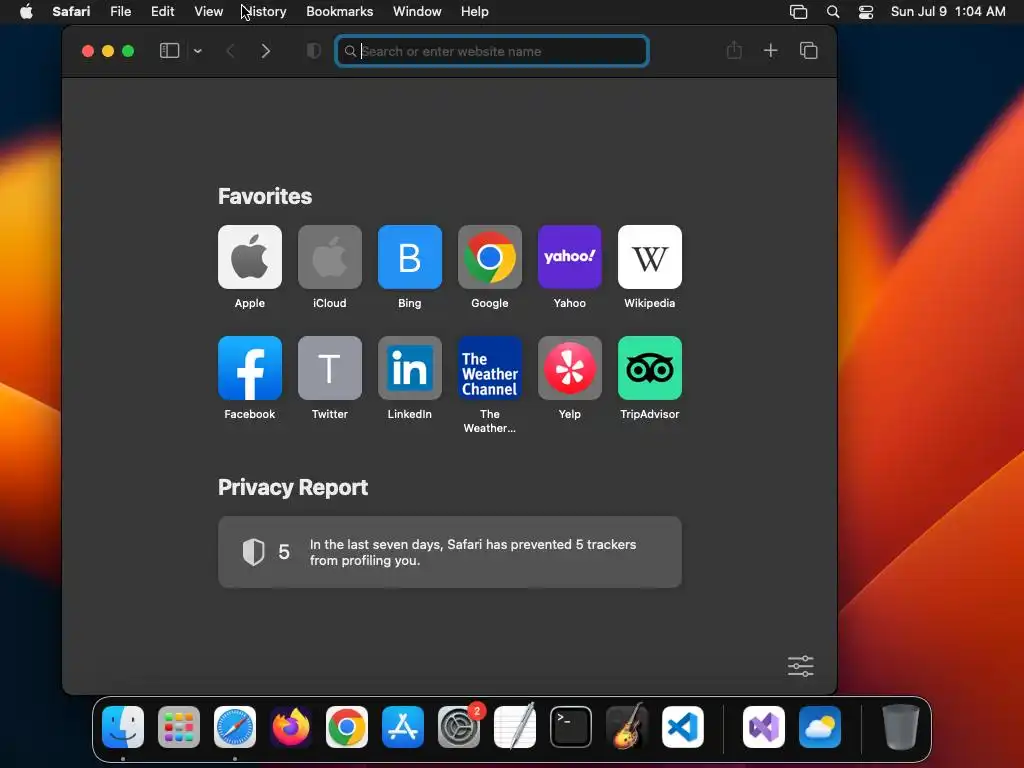Click the date and time in menu bar
Image resolution: width=1024 pixels, height=768 pixels.
point(948,12)
